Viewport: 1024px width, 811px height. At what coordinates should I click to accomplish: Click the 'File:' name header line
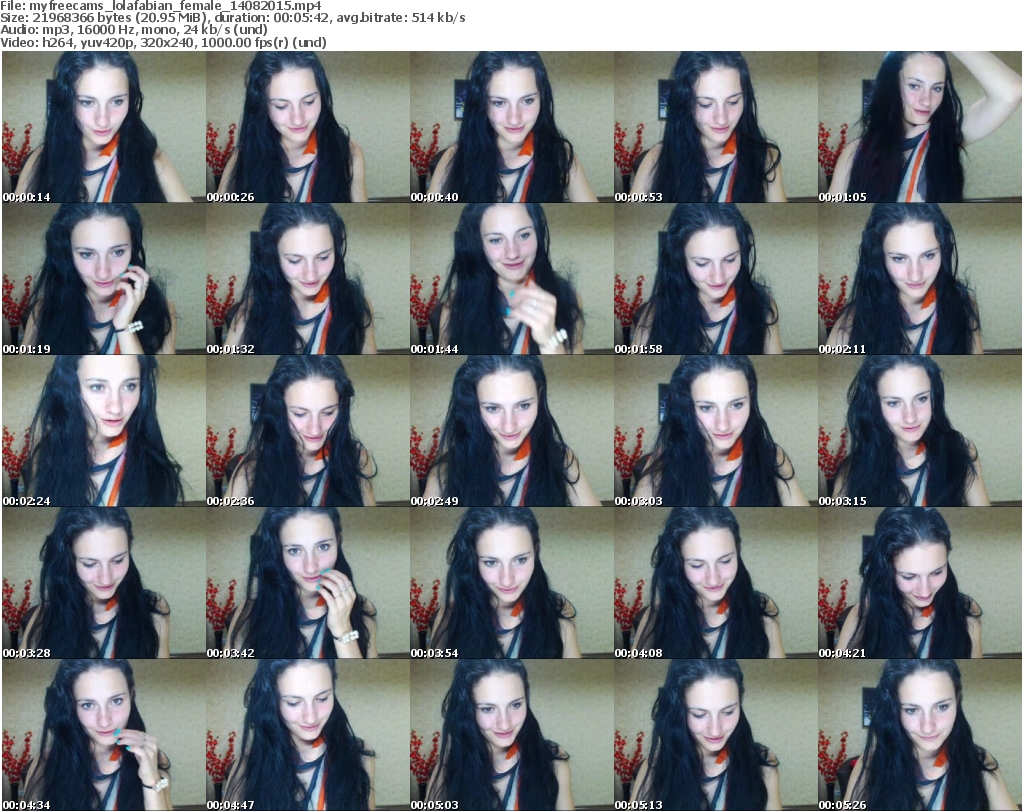tap(161, 6)
